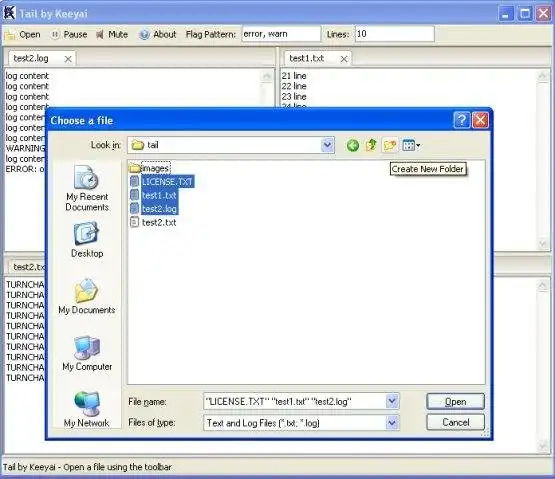Go up one folder level icon
555x479 pixels.
(371, 145)
